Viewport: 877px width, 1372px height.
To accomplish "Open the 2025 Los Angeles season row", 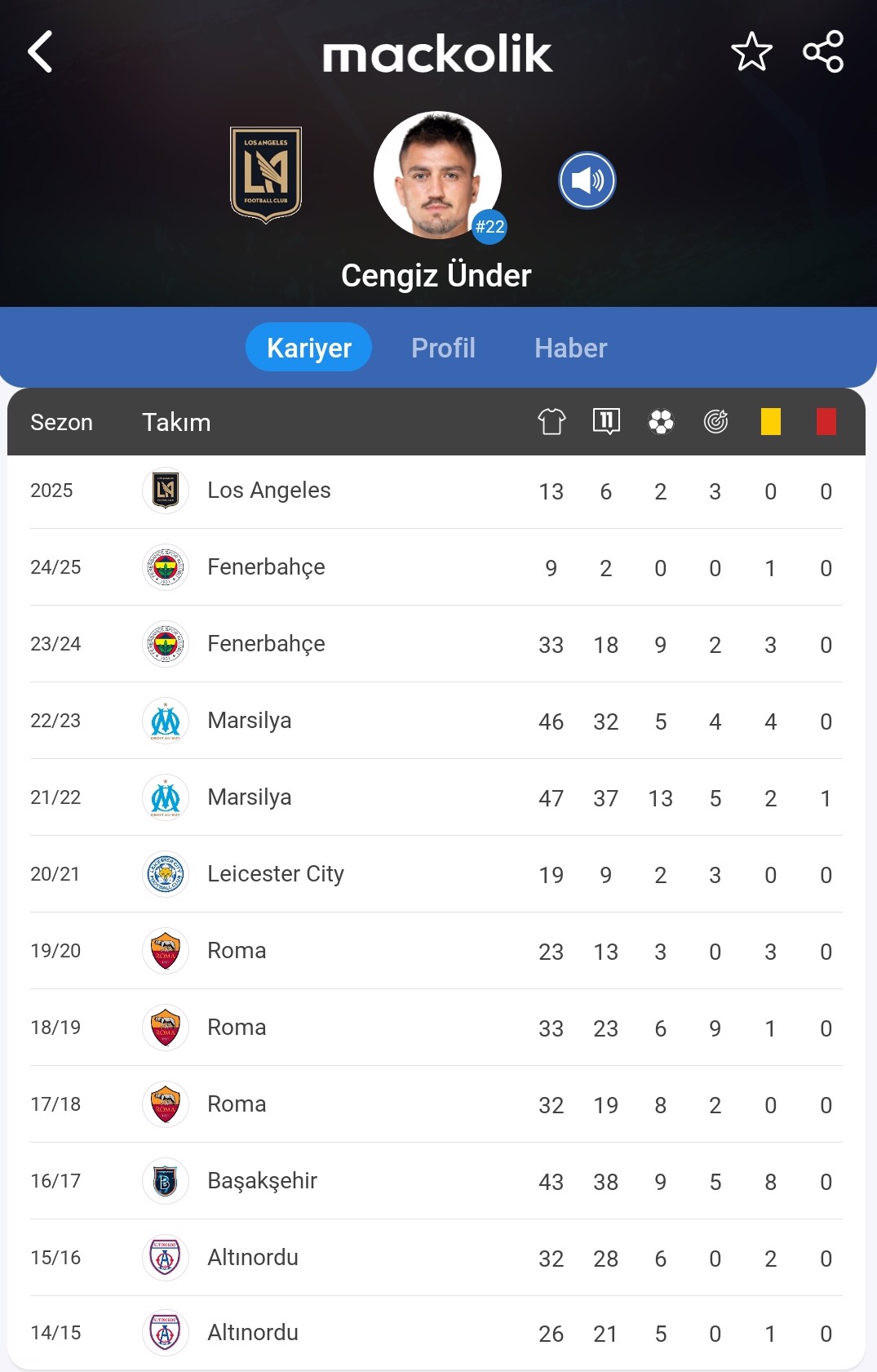I will 436,491.
